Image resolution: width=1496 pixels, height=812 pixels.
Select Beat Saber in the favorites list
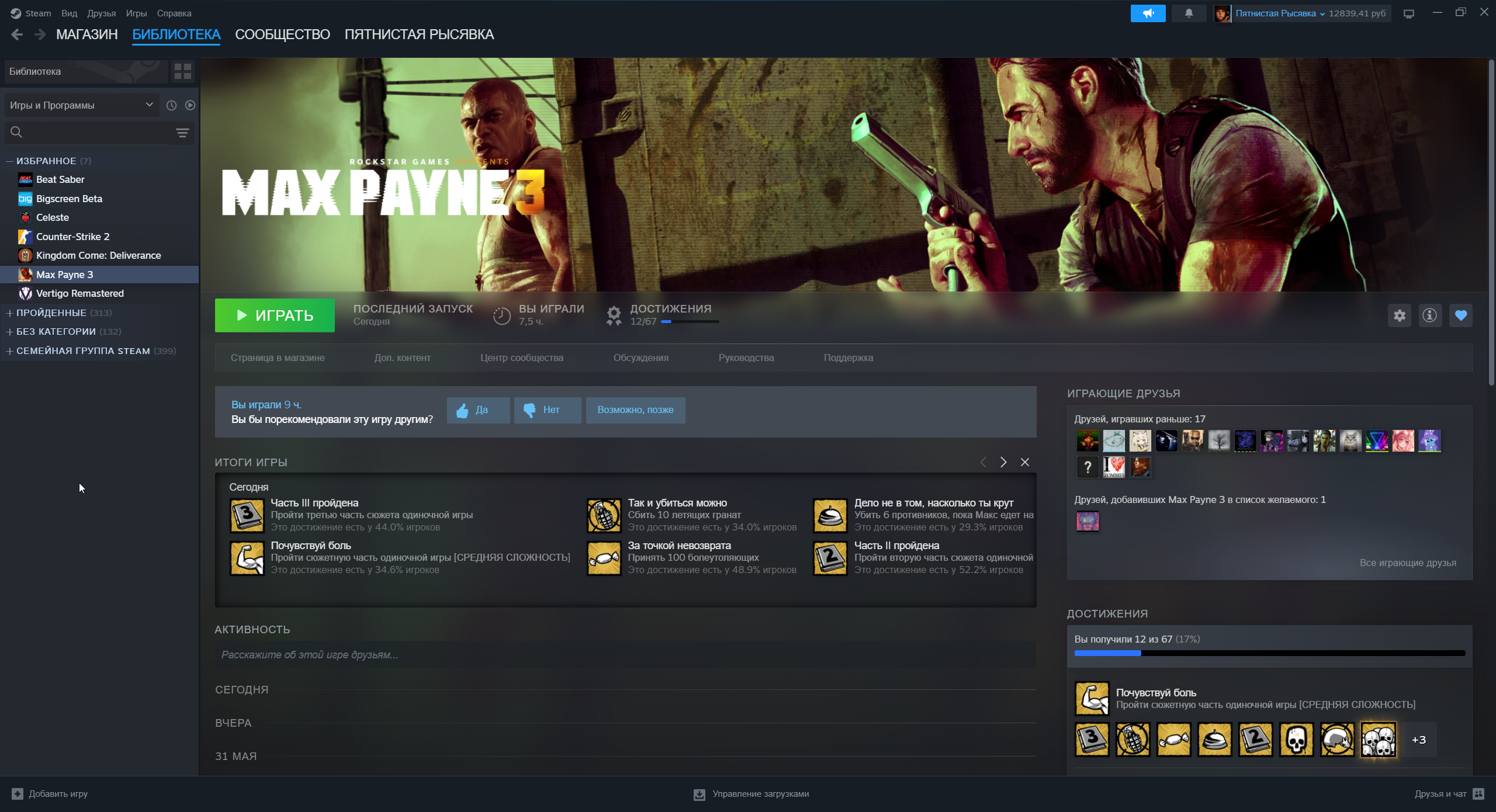click(99, 179)
